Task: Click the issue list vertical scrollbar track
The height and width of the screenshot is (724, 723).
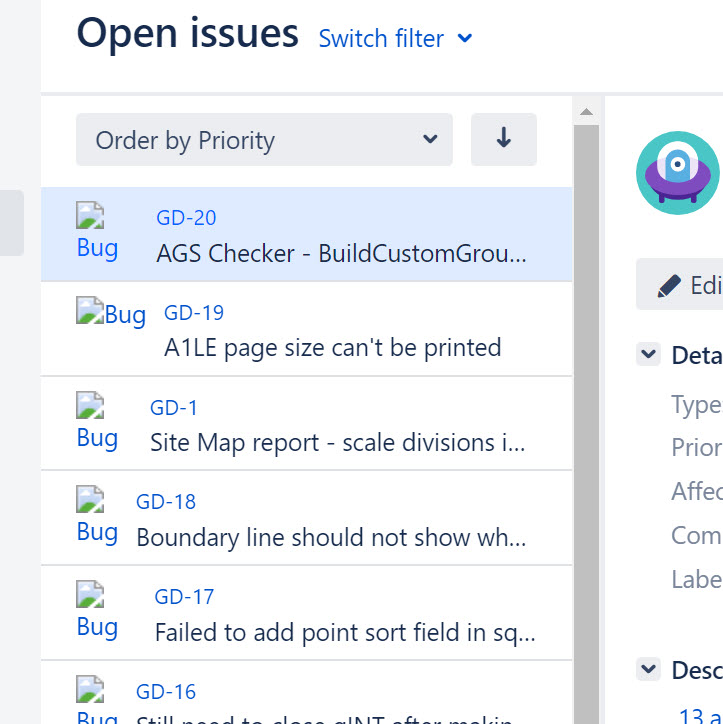Action: pyautogui.click(x=586, y=424)
